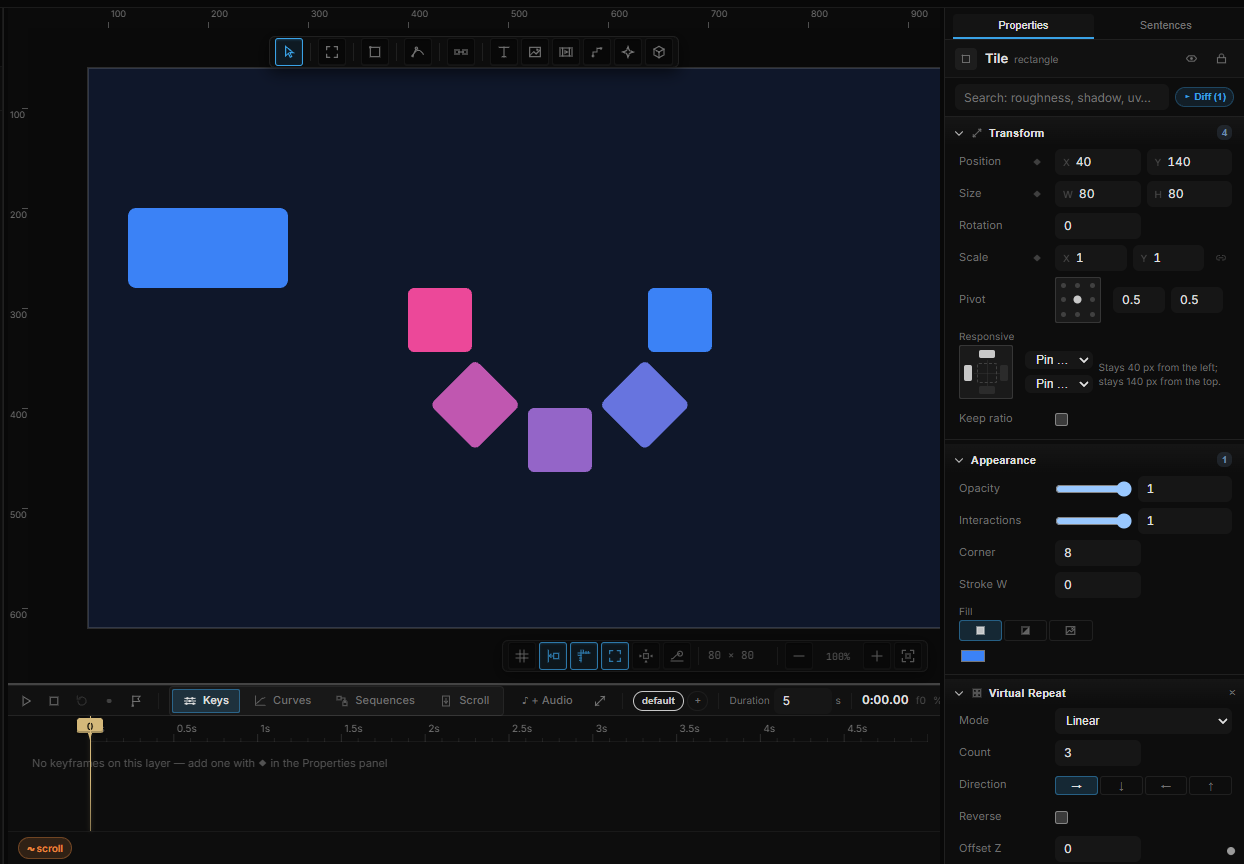Insert an image with the image tool

(535, 52)
